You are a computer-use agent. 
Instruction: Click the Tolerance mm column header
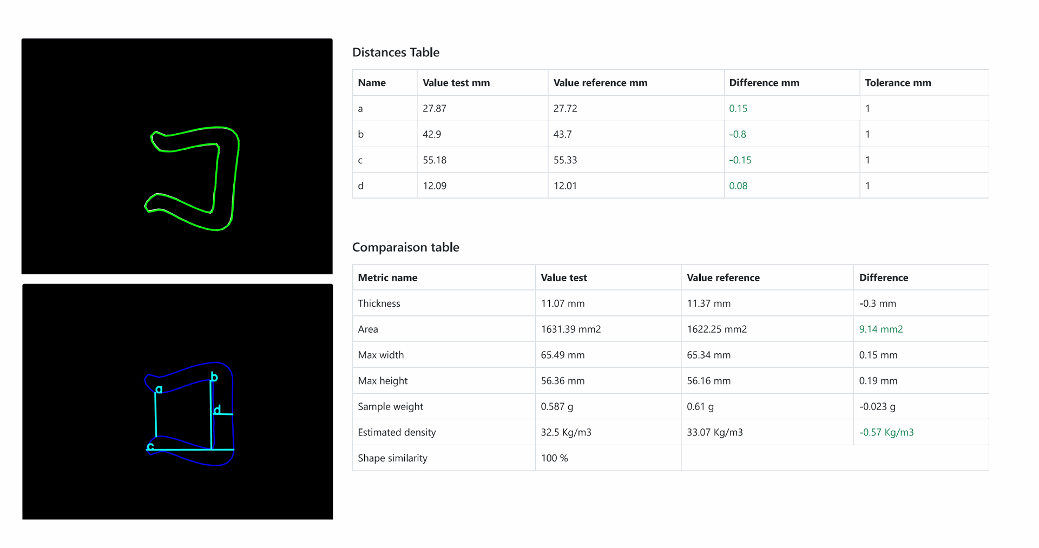[x=898, y=83]
